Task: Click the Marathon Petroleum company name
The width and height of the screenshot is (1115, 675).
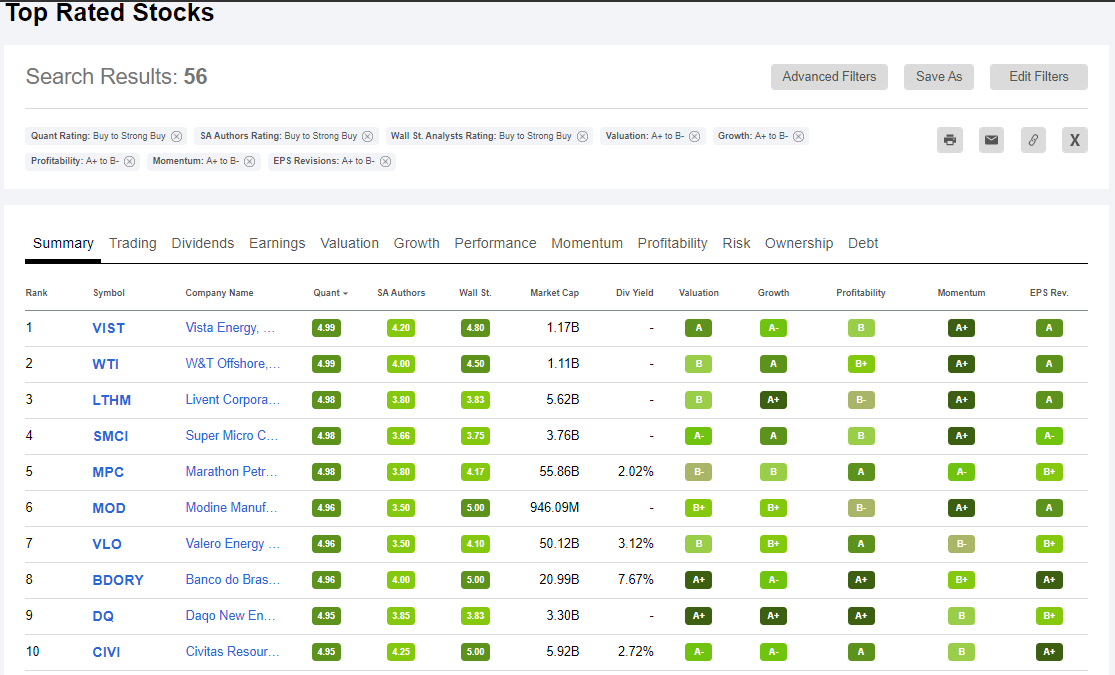Action: (x=231, y=472)
